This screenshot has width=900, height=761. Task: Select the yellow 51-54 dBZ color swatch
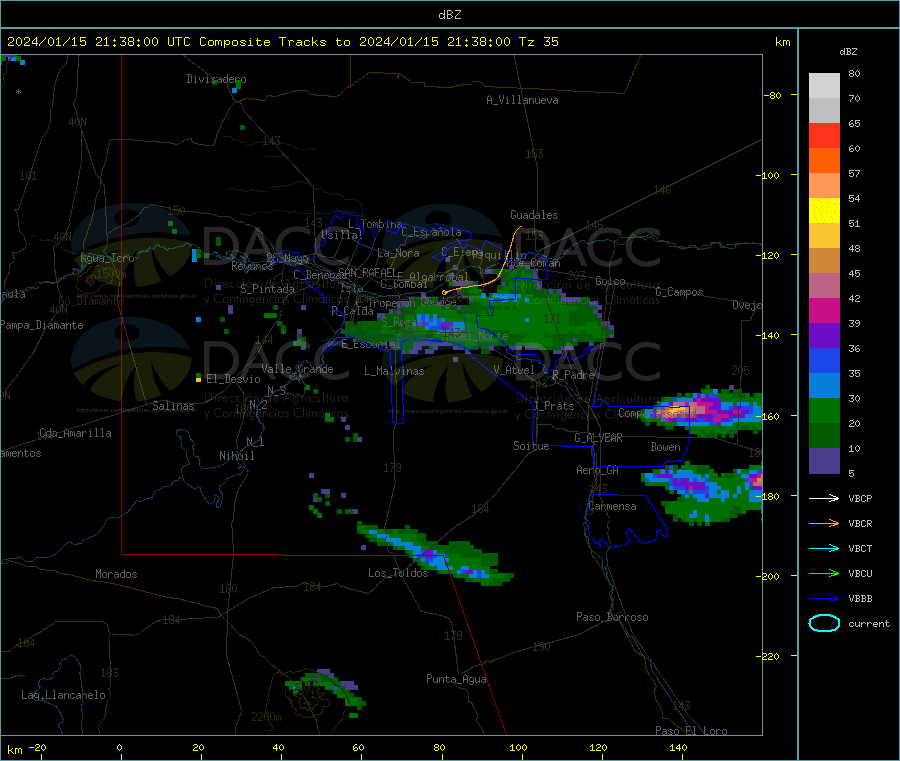click(824, 211)
